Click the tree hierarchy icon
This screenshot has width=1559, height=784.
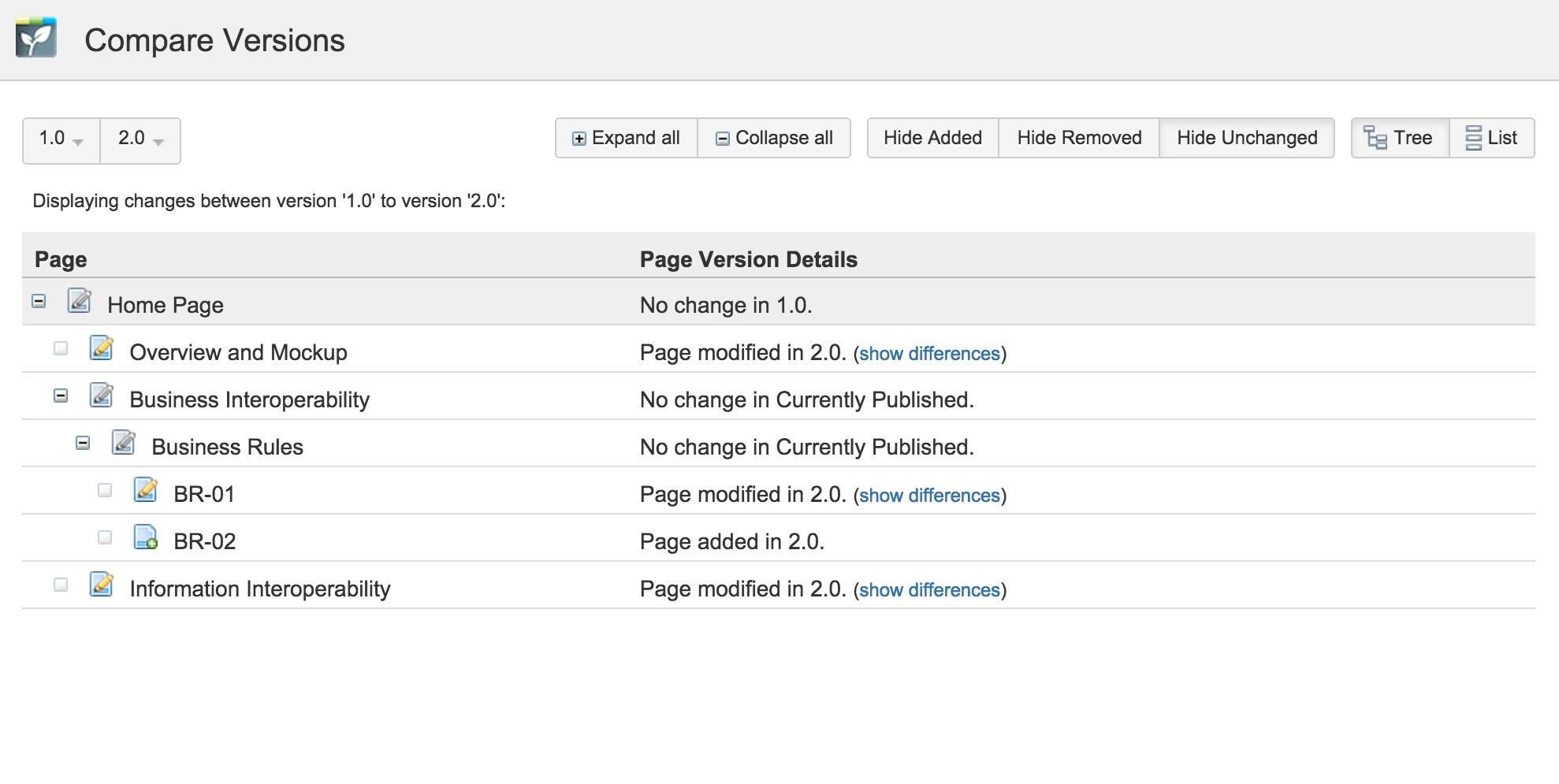(1375, 138)
